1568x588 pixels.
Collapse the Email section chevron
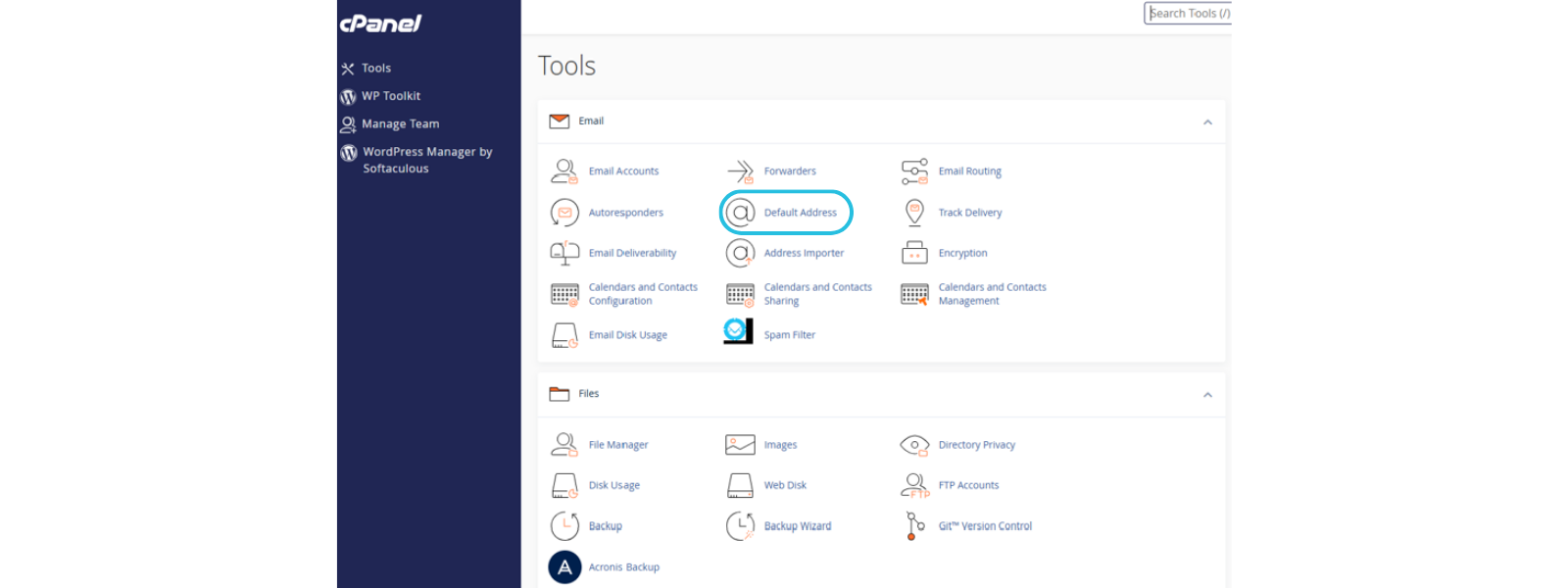click(1207, 122)
